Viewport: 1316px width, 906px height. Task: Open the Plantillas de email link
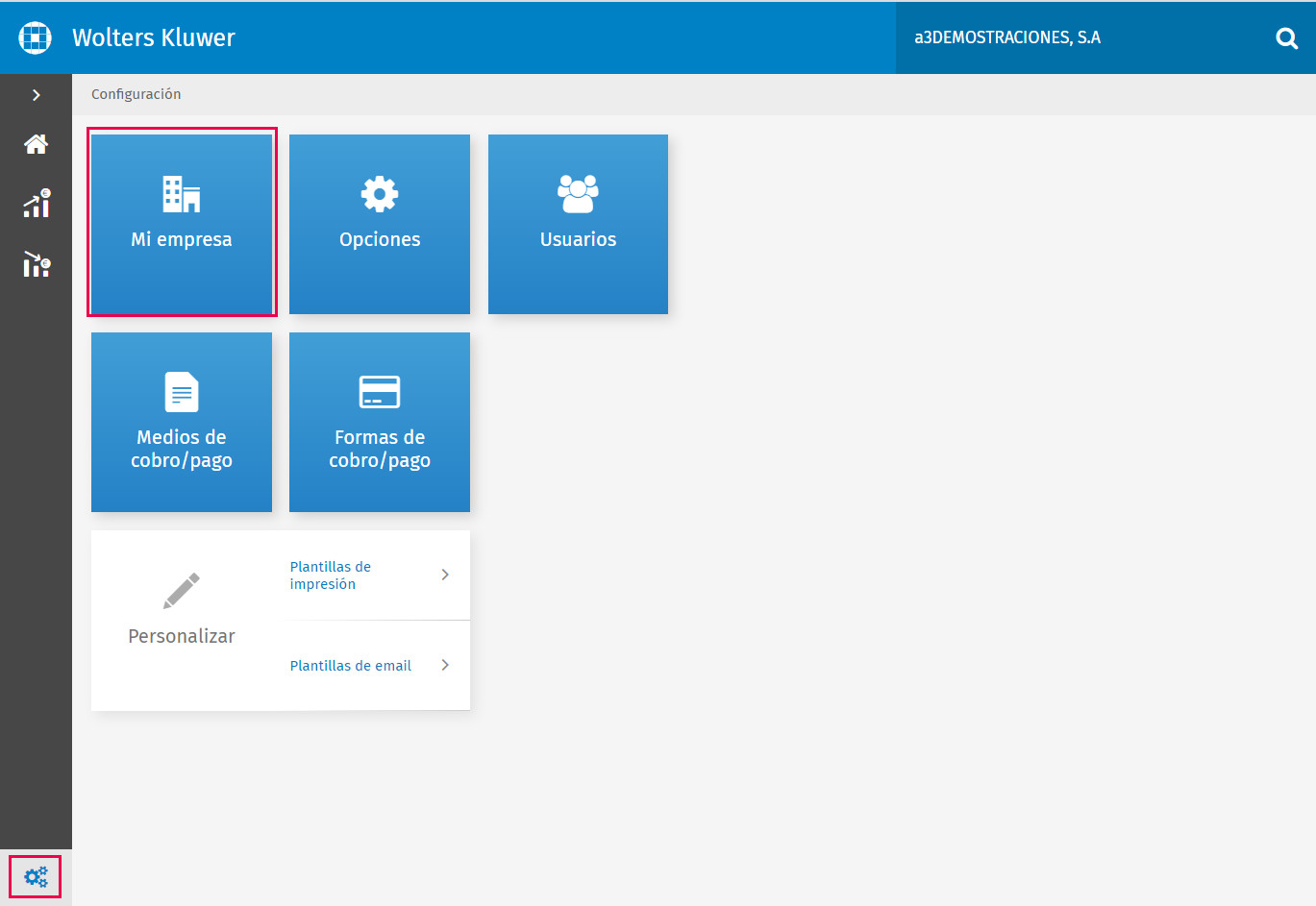(x=351, y=666)
